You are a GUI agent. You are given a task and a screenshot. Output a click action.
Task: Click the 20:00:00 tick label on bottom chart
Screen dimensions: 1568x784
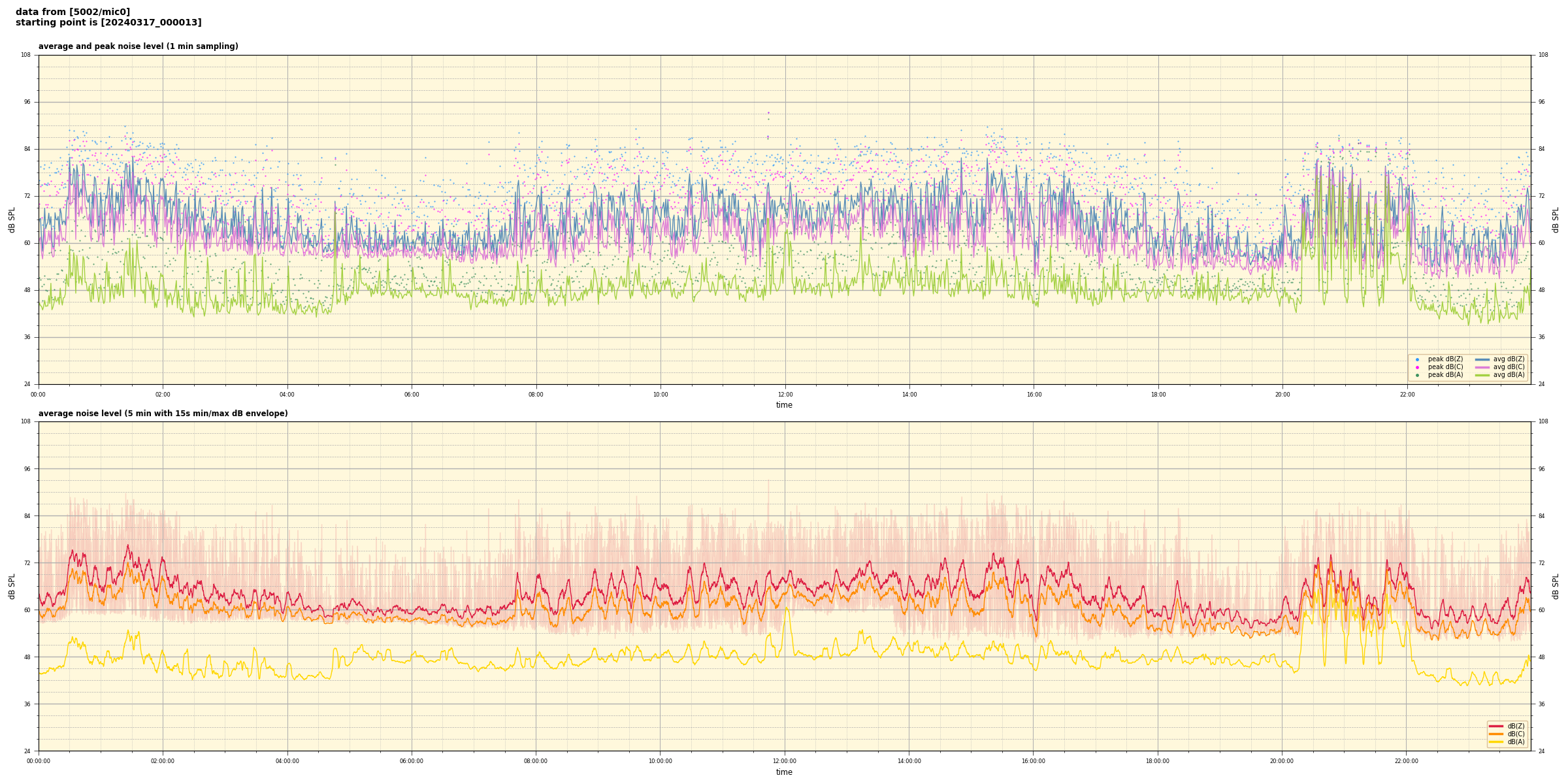(1282, 761)
